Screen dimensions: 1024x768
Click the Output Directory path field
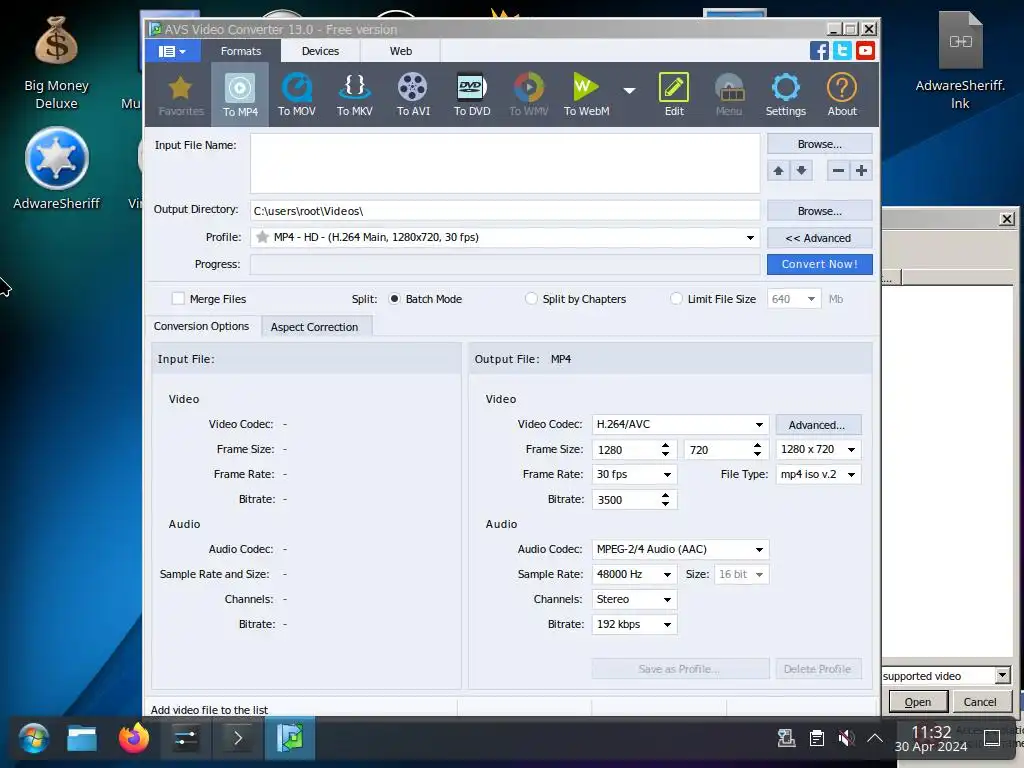pyautogui.click(x=505, y=211)
